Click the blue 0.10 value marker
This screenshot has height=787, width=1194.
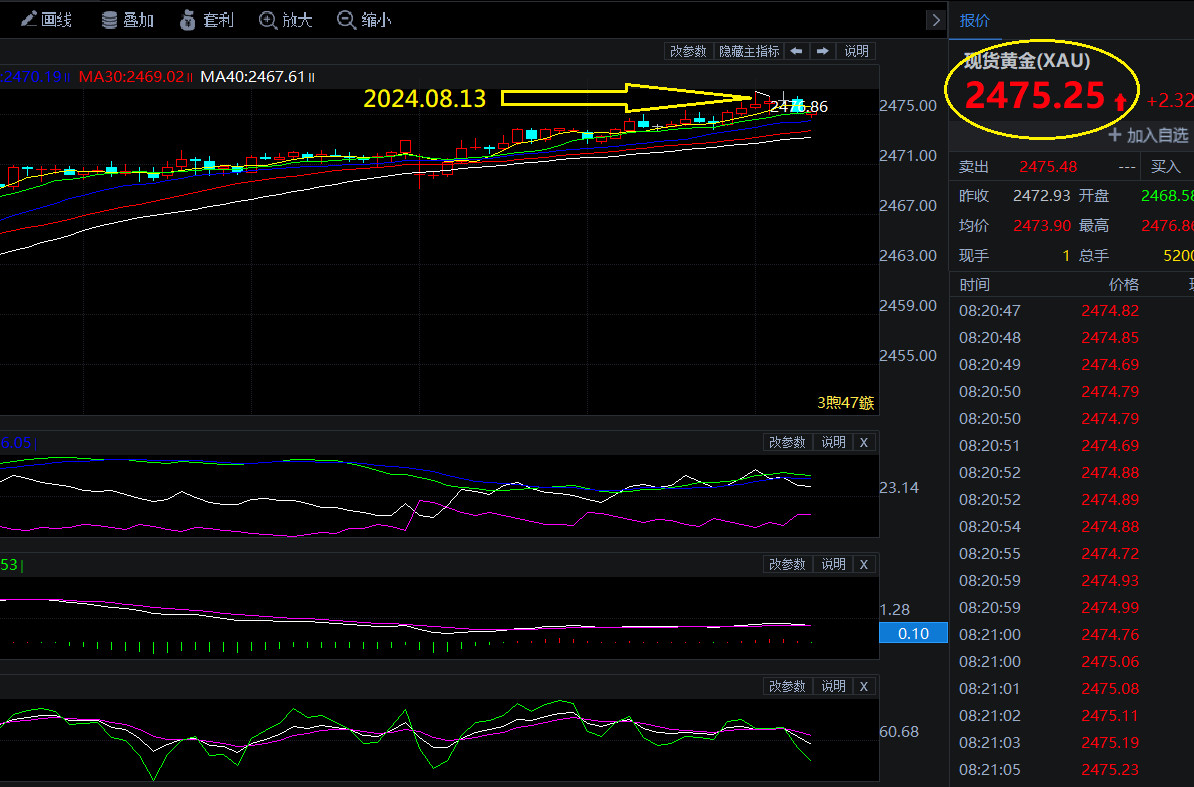pyautogui.click(x=913, y=633)
